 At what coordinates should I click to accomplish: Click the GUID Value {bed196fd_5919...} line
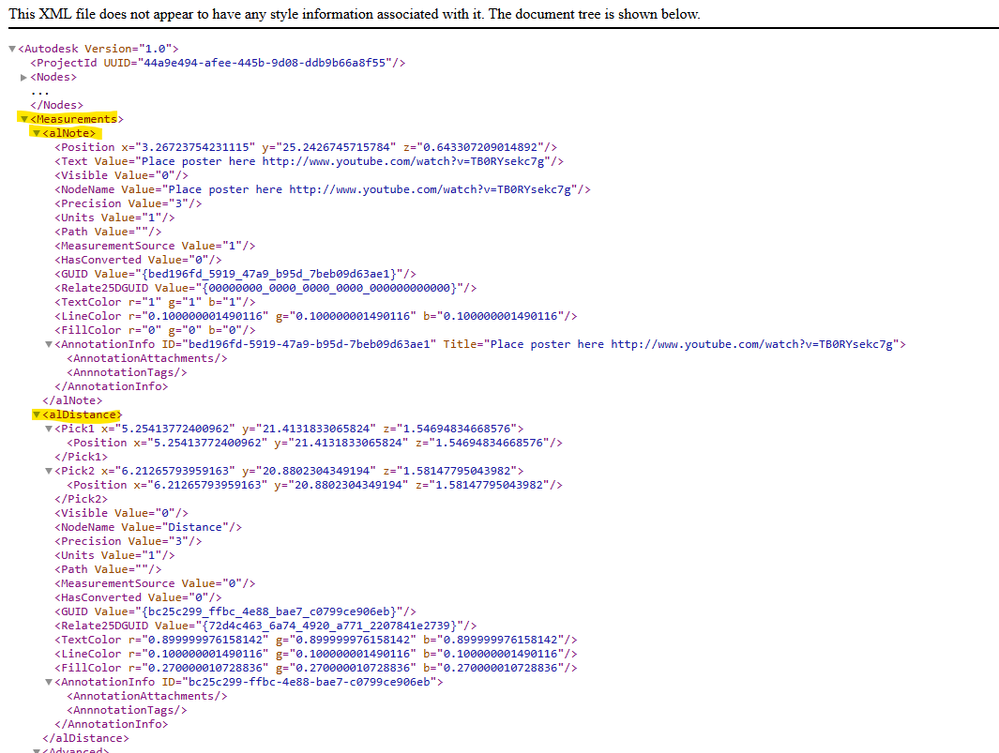[235, 274]
